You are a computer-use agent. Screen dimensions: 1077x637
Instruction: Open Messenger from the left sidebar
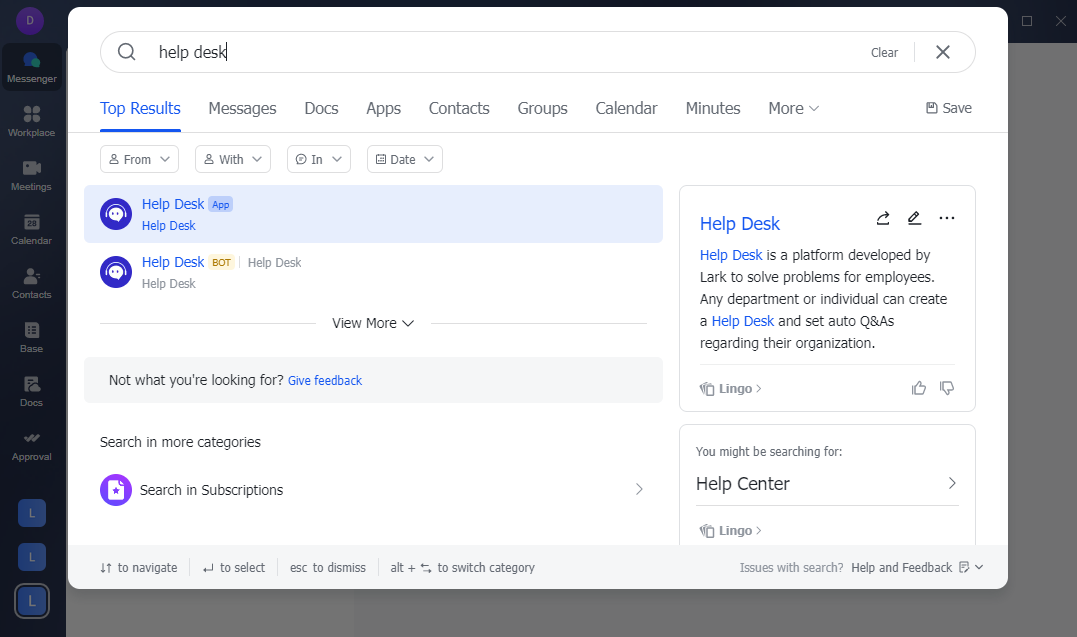31,68
